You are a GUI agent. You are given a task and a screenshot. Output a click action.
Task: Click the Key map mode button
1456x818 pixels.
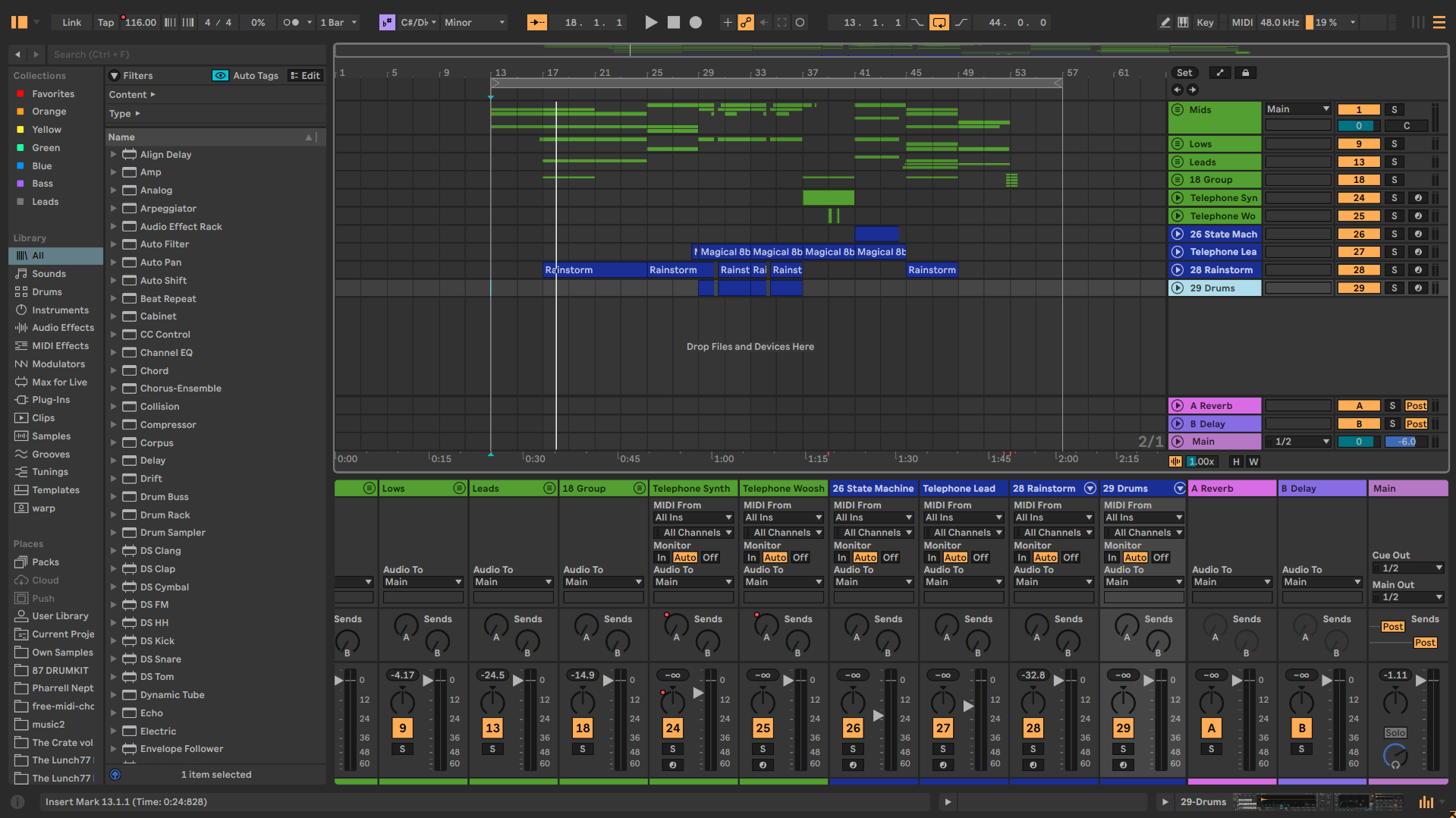[1205, 23]
